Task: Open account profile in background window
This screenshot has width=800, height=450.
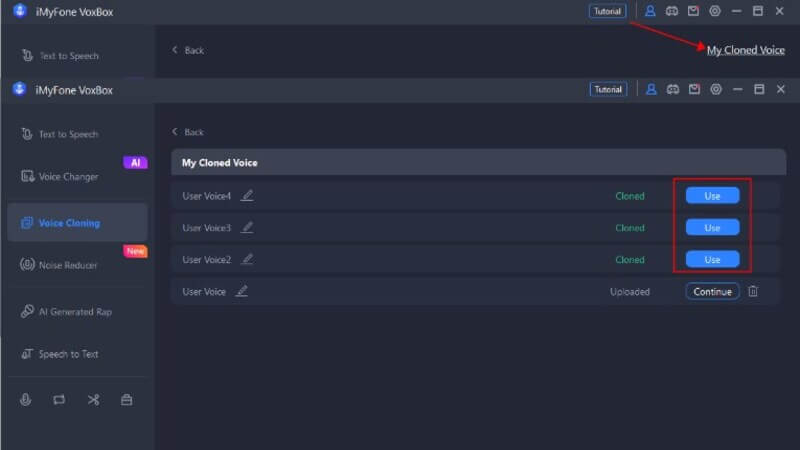Action: point(650,11)
